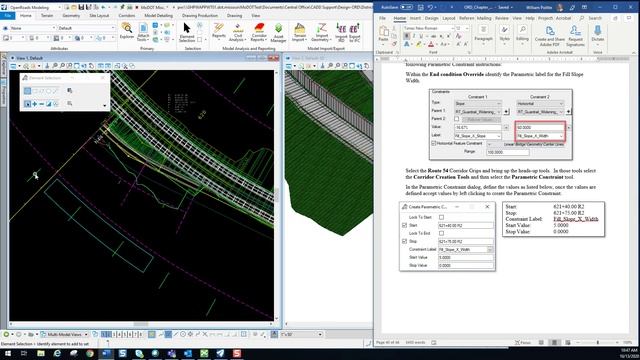Open the Reports tool in OpenRoads
This screenshot has width=640, height=360.
click(x=219, y=31)
